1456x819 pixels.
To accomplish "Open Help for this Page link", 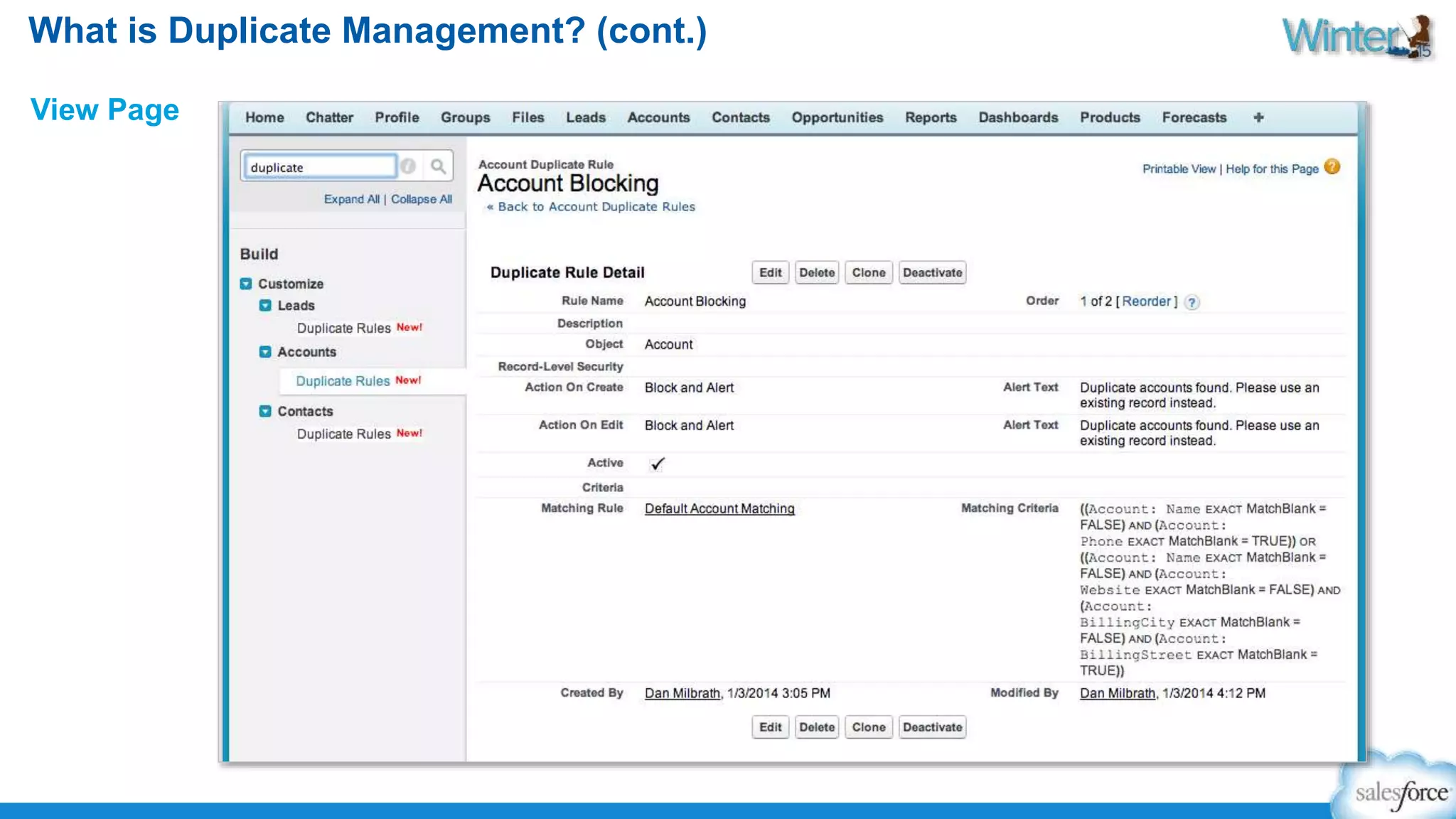I will pos(1272,169).
